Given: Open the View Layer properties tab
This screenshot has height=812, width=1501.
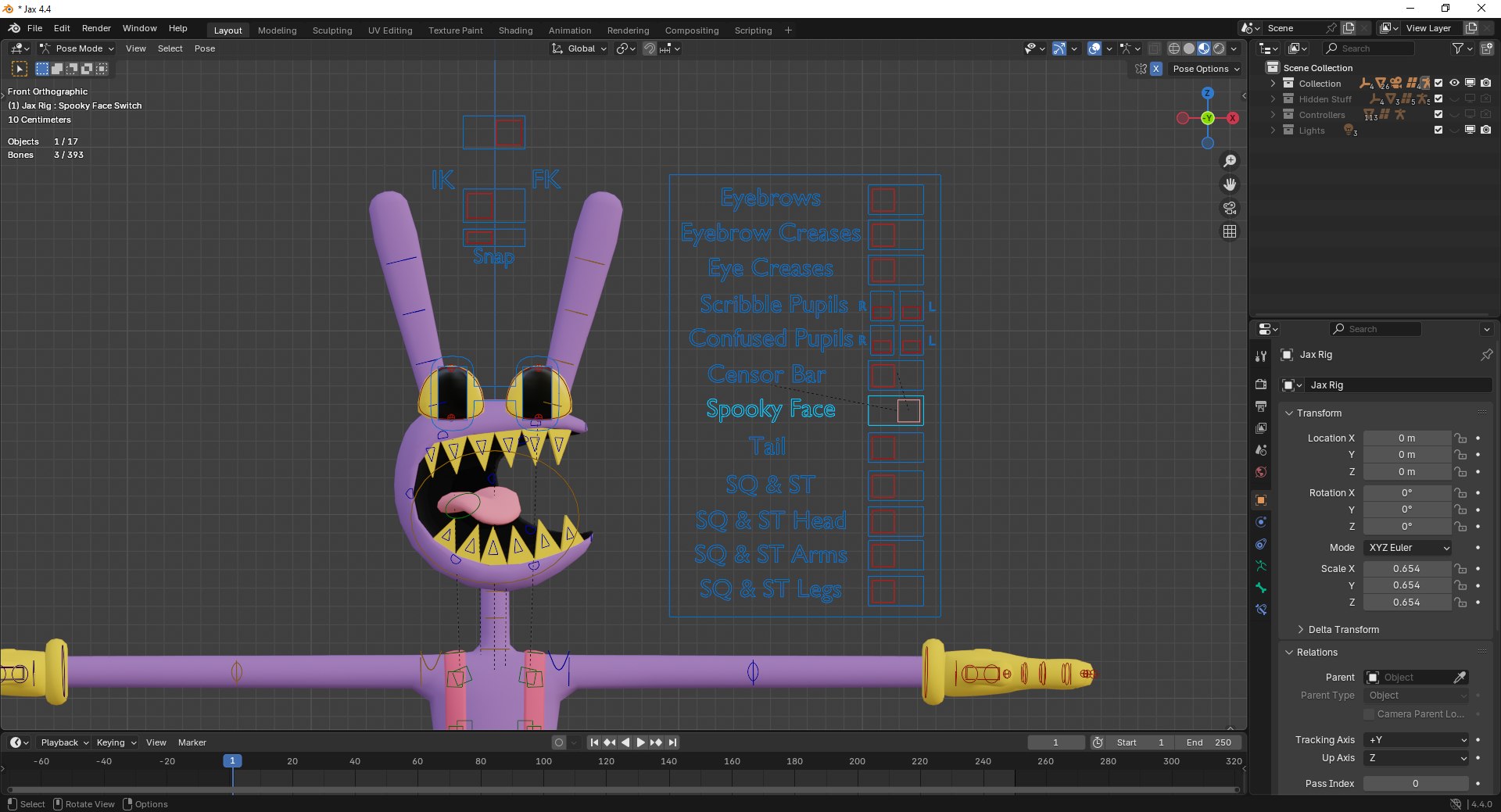Looking at the screenshot, I should [x=1260, y=428].
